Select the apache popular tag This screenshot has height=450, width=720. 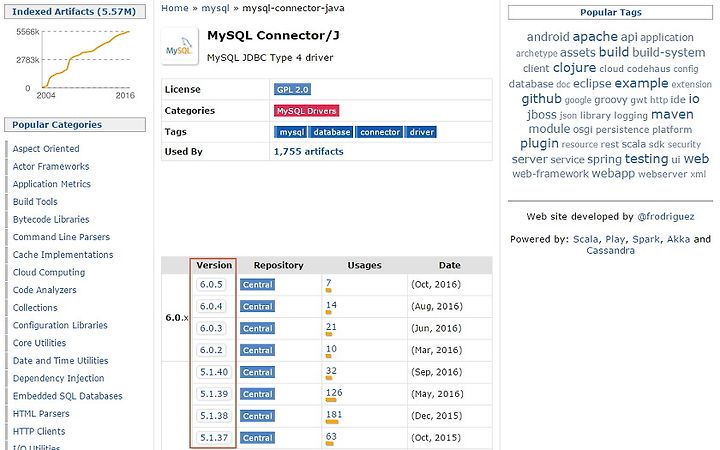click(x=595, y=37)
